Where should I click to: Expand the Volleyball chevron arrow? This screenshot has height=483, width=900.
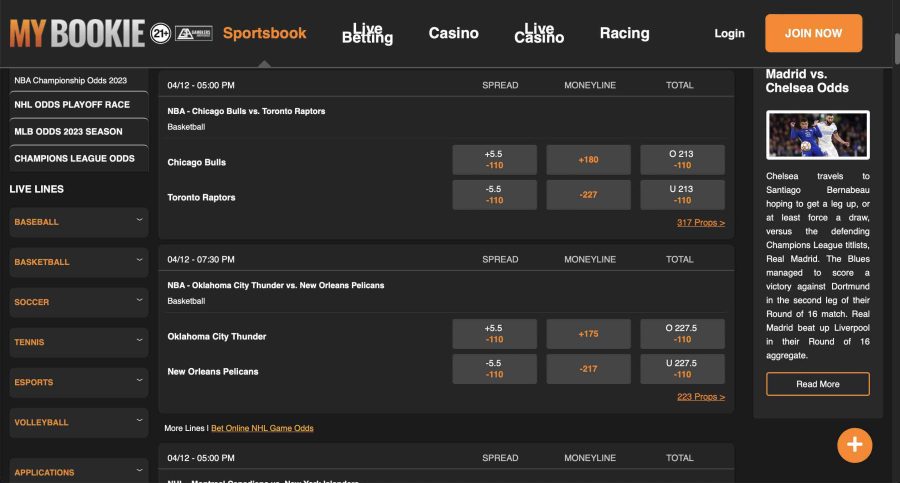coord(139,420)
